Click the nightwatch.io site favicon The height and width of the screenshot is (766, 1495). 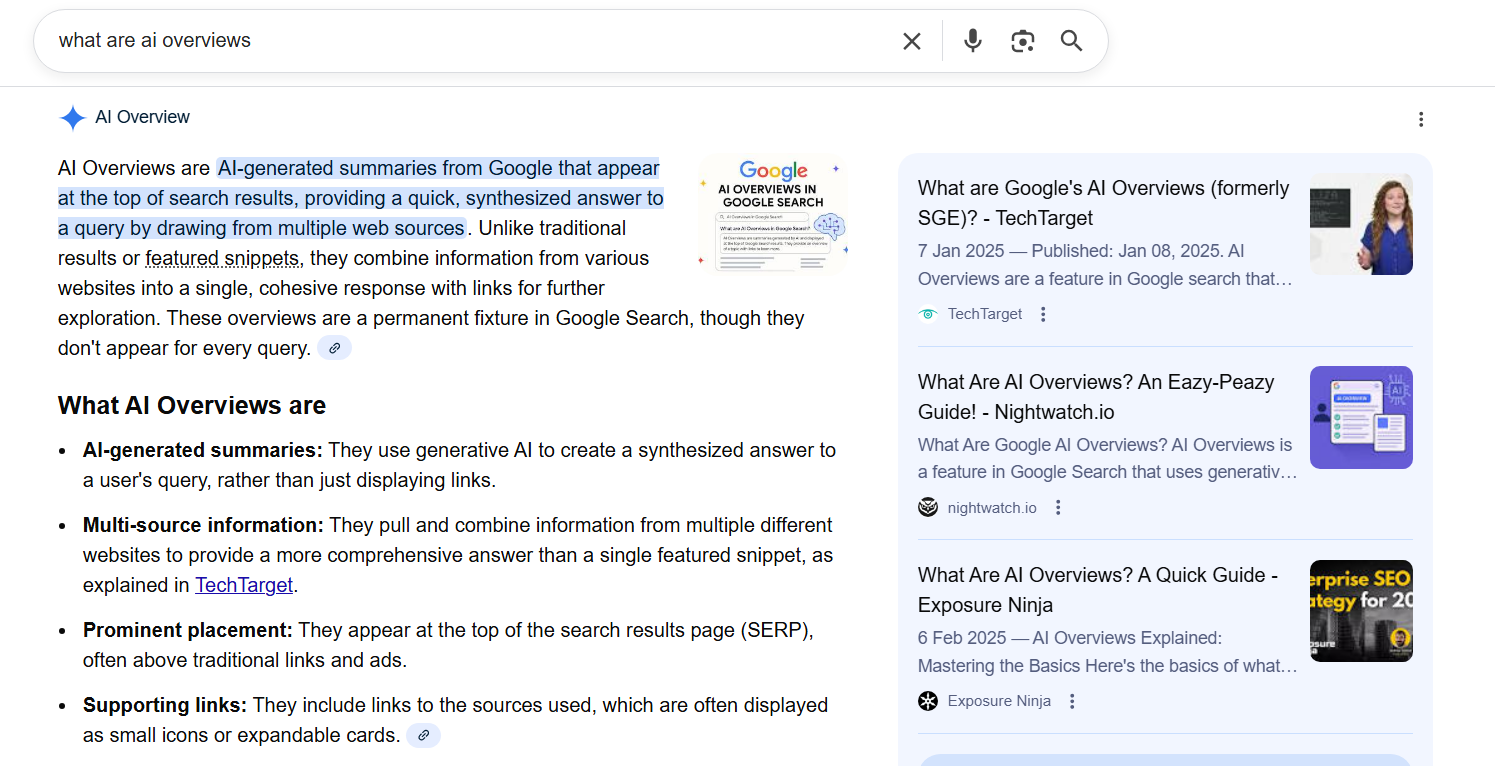point(928,507)
